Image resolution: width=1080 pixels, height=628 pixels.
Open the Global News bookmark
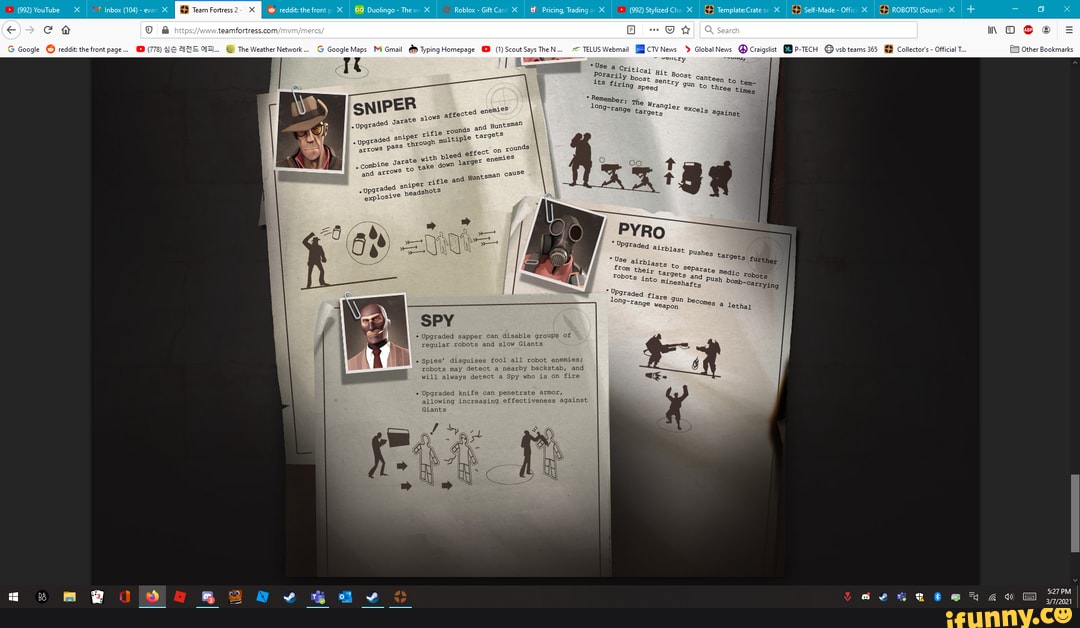(x=707, y=49)
